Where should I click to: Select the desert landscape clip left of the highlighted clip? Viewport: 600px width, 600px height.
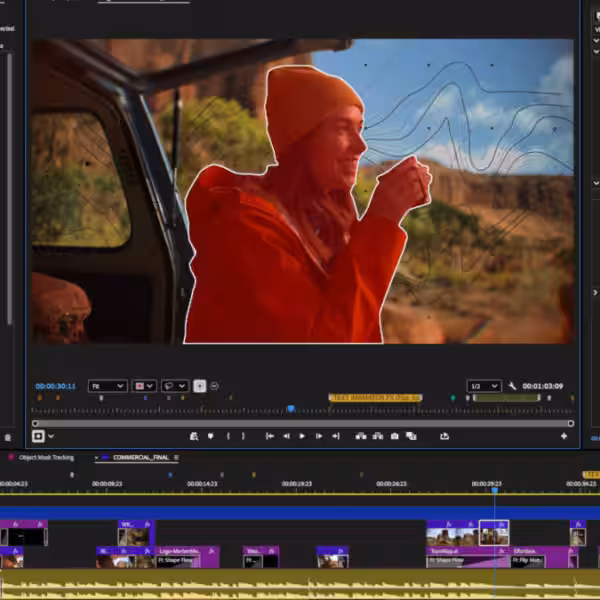(452, 533)
